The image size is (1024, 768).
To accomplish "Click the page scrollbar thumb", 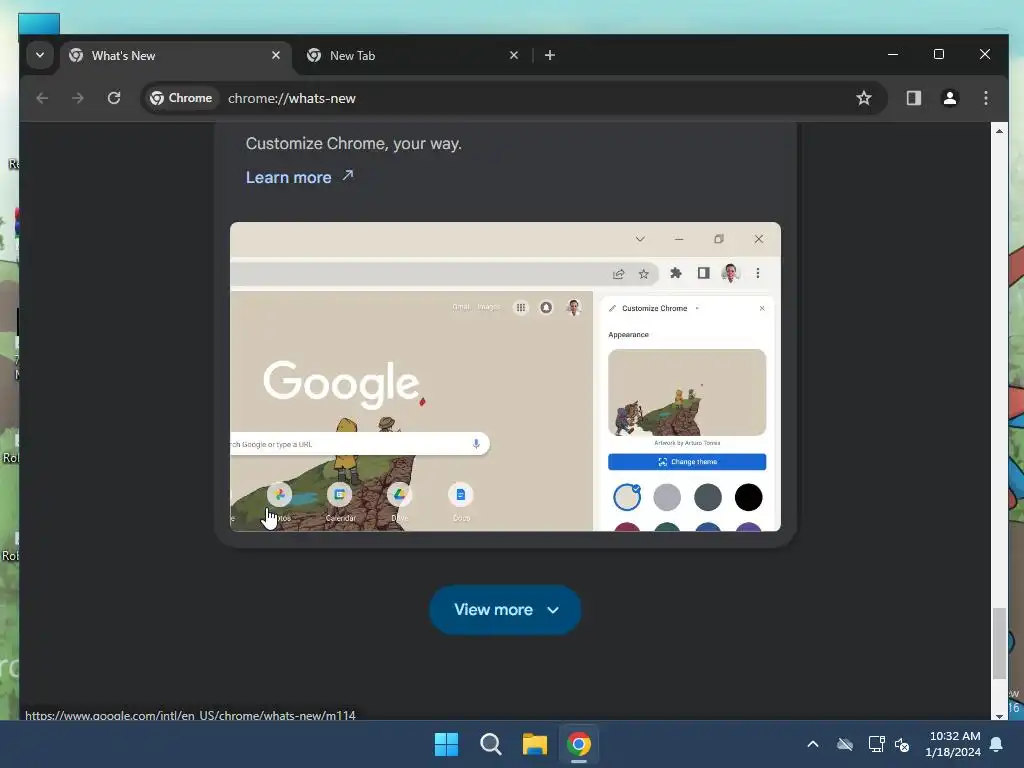I will click(x=999, y=644).
